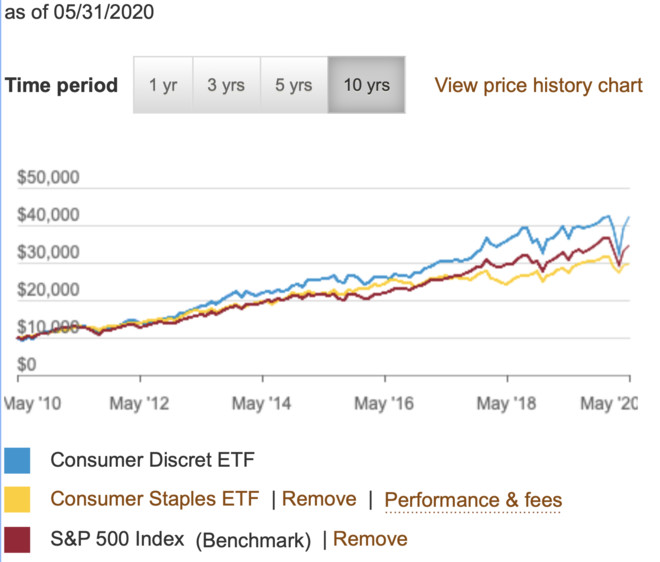Remove the Consumer Staples ETF from chart
The image size is (660, 562).
click(x=318, y=499)
